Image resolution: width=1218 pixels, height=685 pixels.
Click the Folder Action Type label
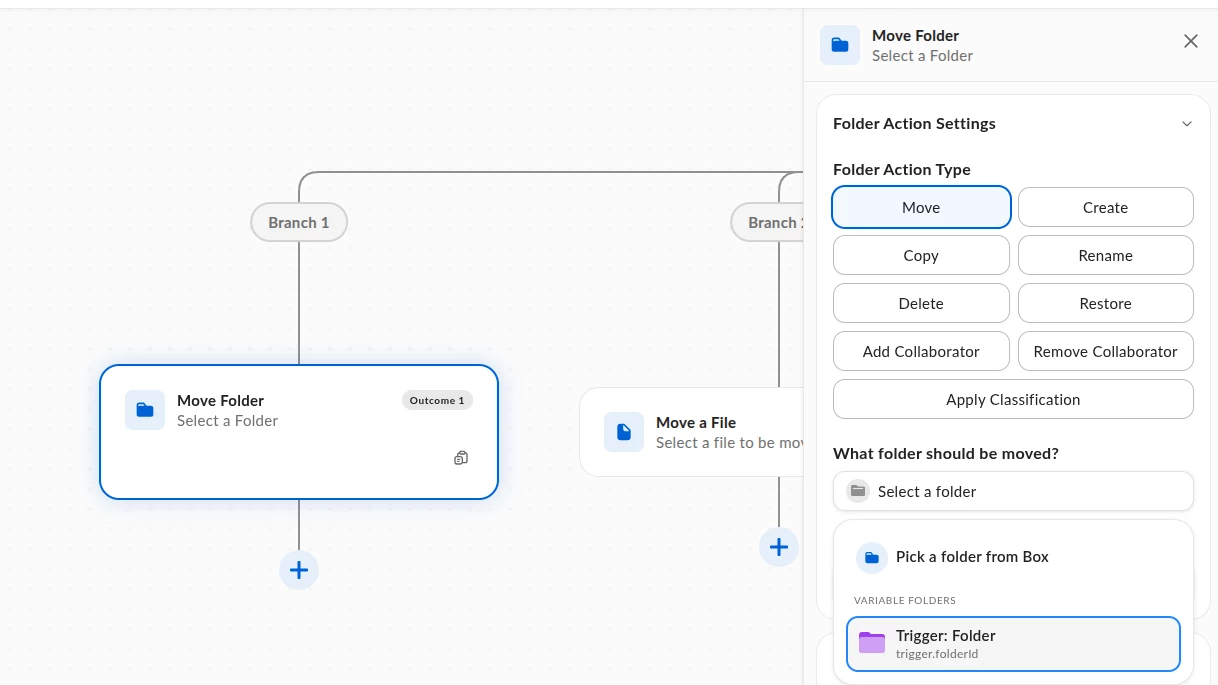point(902,169)
